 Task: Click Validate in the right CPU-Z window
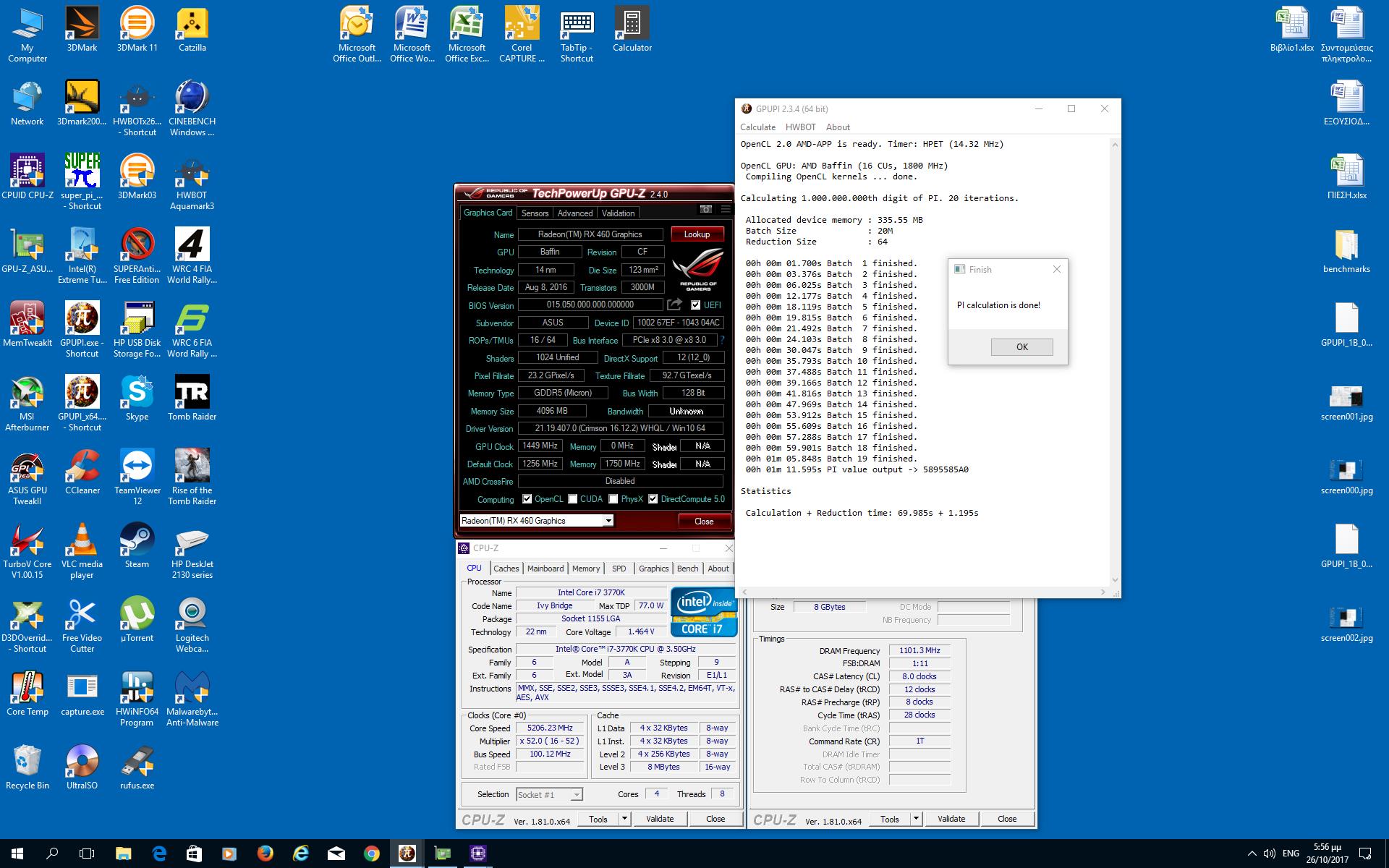coord(951,819)
